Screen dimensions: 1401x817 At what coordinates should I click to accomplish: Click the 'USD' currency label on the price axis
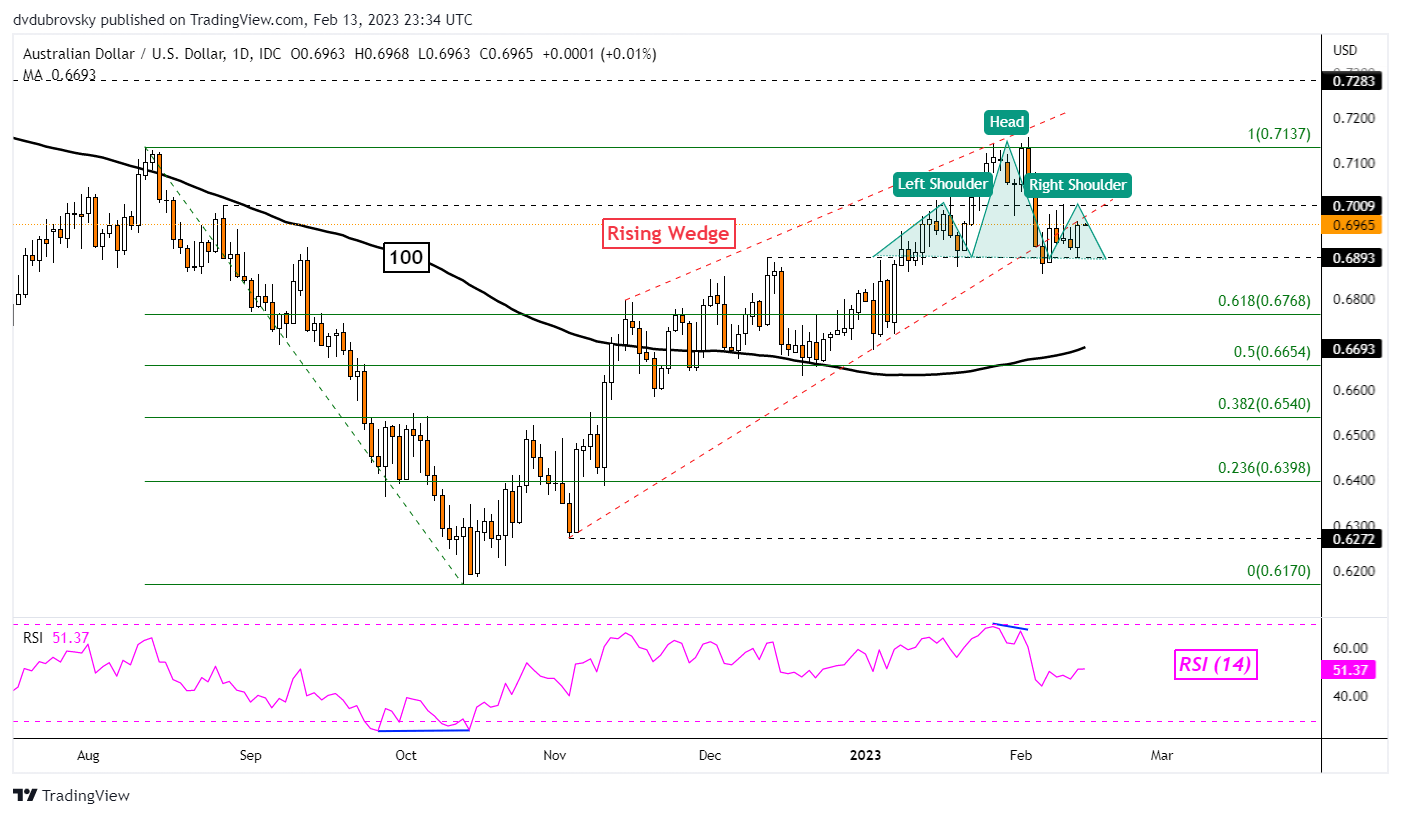[x=1345, y=50]
